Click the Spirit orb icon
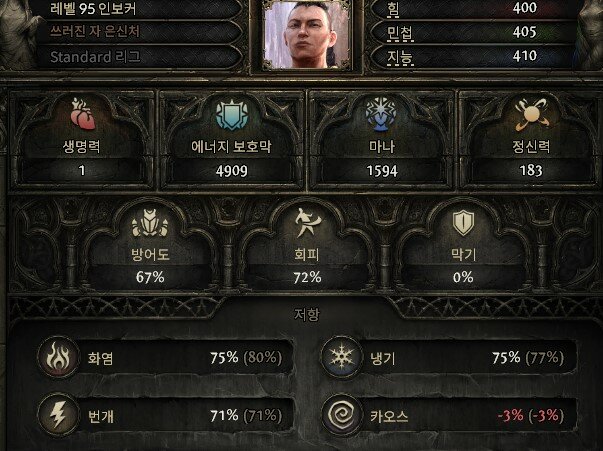 point(532,114)
